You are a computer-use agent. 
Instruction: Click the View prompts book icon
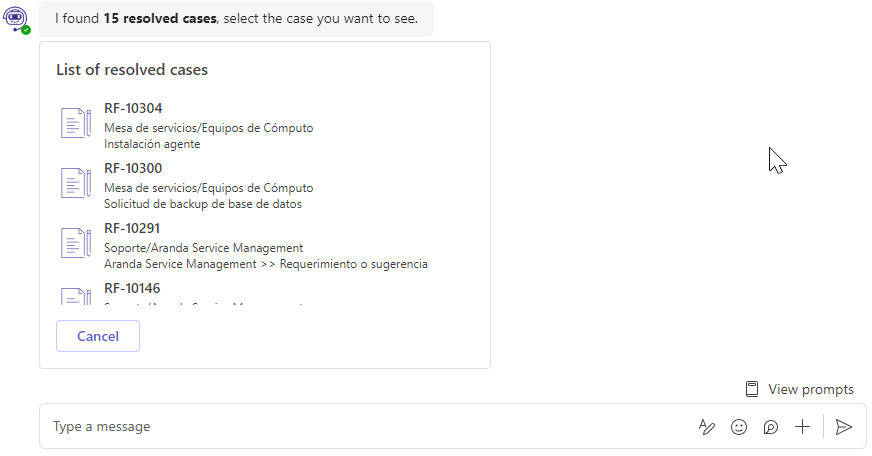[752, 389]
